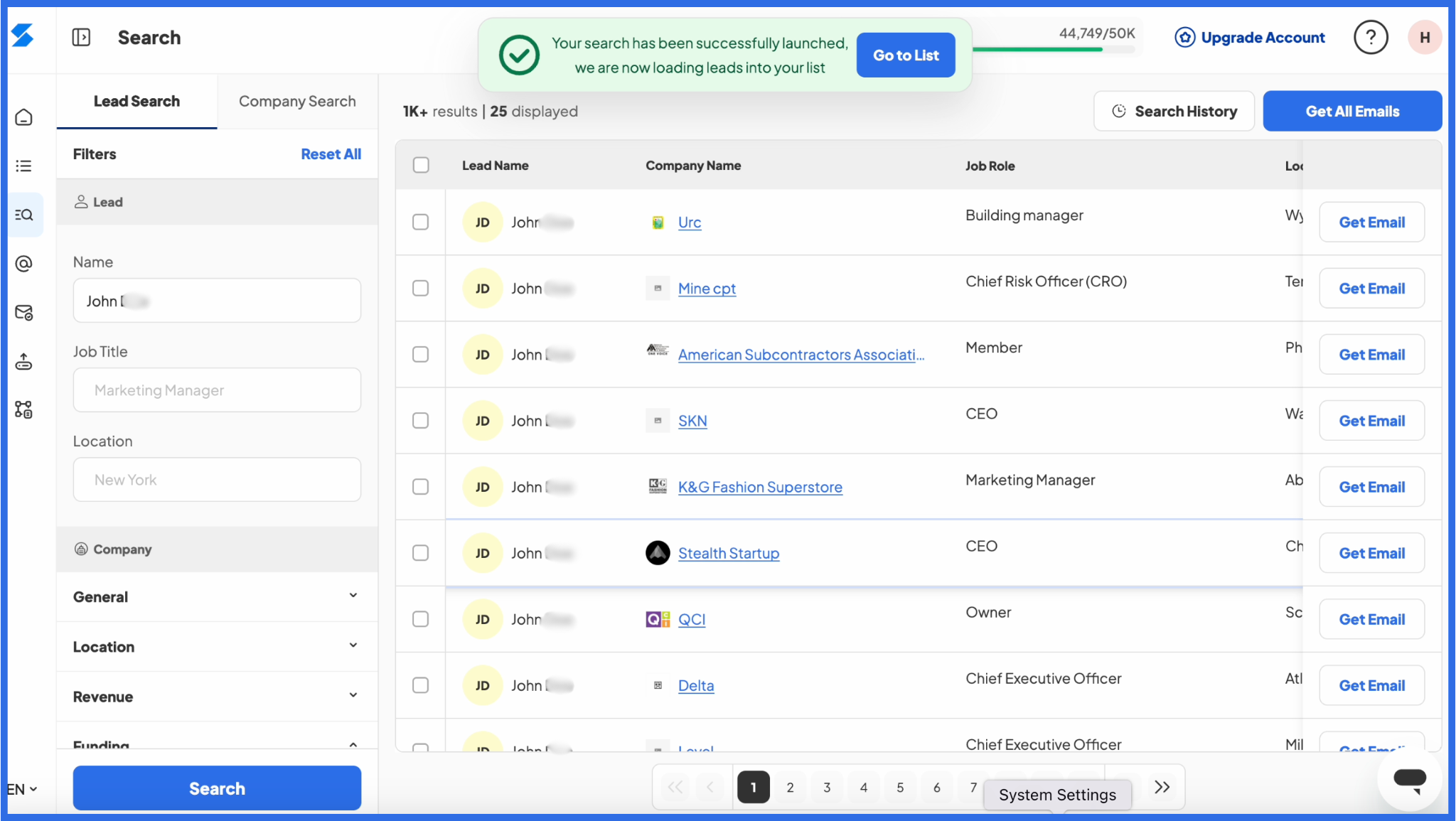Open the email finder at-sign icon
The image size is (1456, 821).
pyautogui.click(x=23, y=264)
